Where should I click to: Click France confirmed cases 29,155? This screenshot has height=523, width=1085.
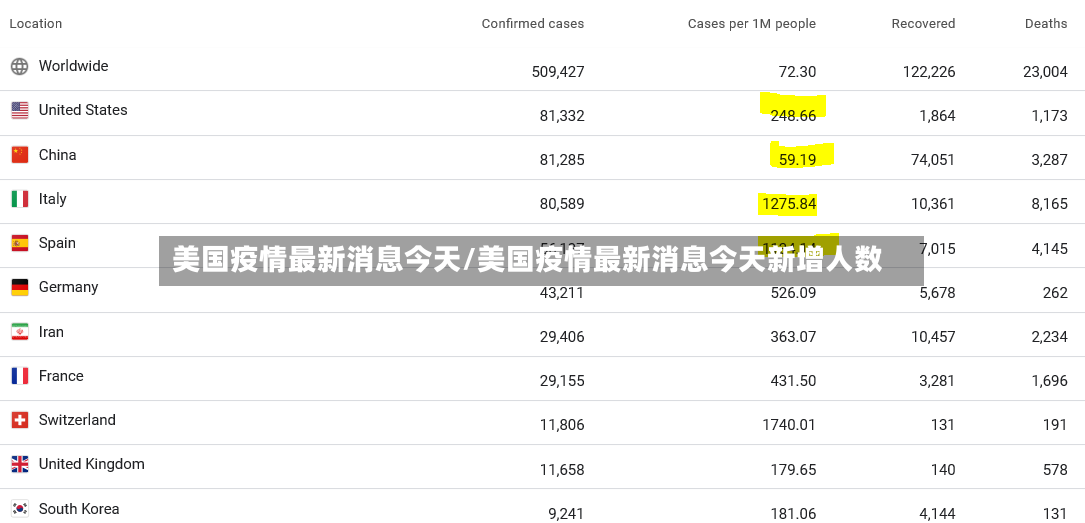[x=562, y=381]
